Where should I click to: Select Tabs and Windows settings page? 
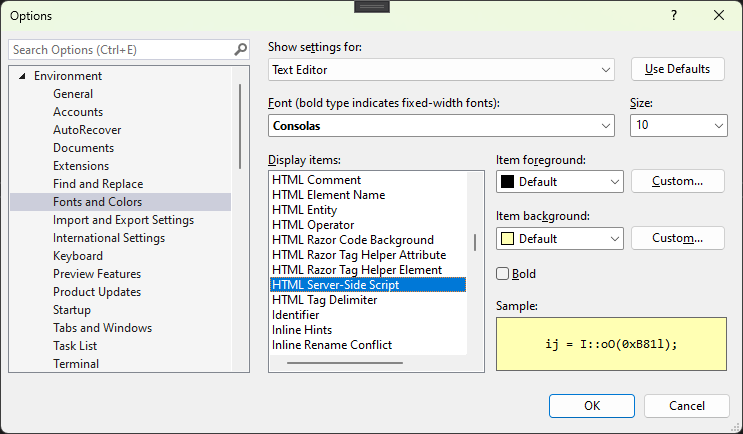[x=102, y=328]
